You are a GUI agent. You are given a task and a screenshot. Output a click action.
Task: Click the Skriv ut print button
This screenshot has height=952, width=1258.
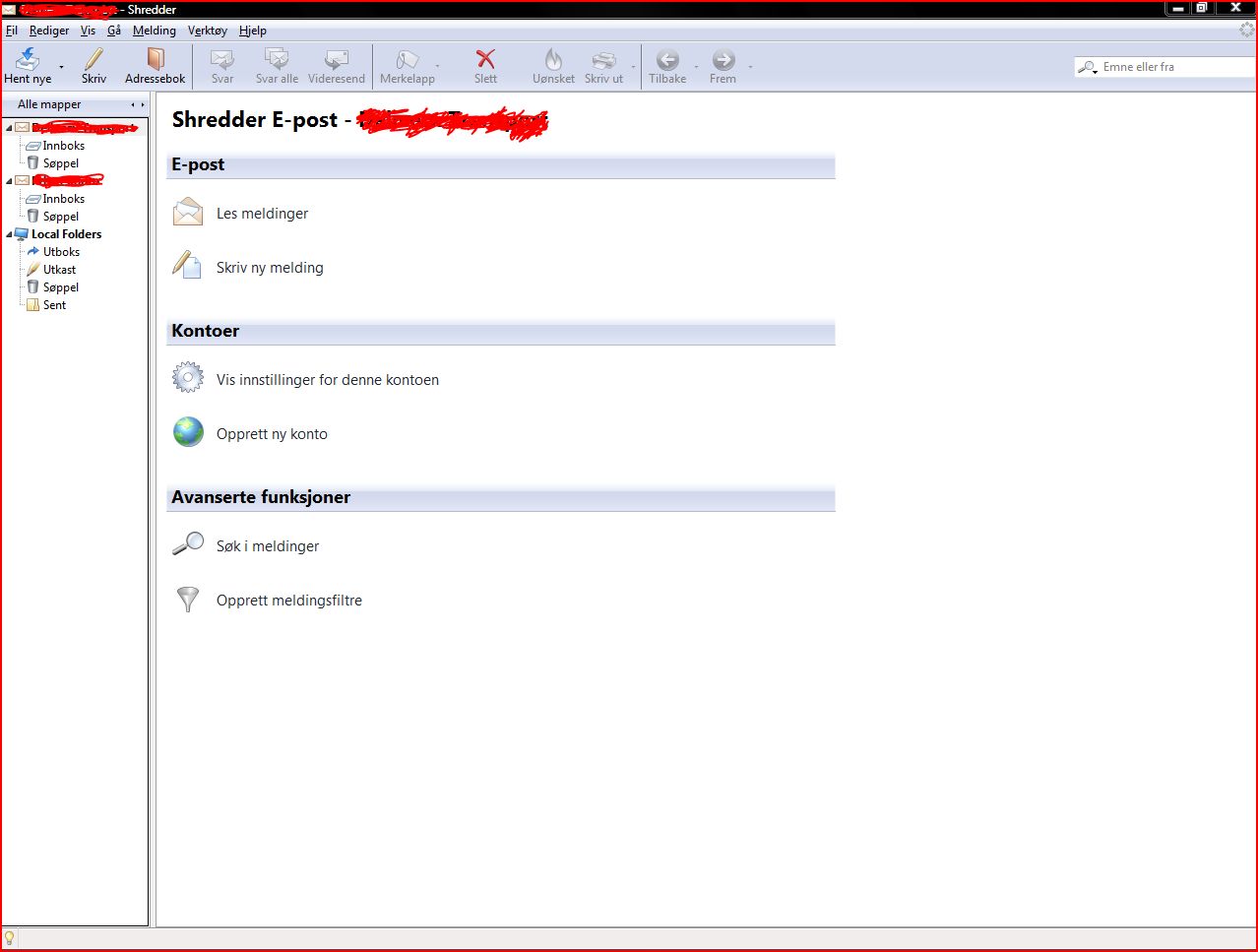coord(603,66)
